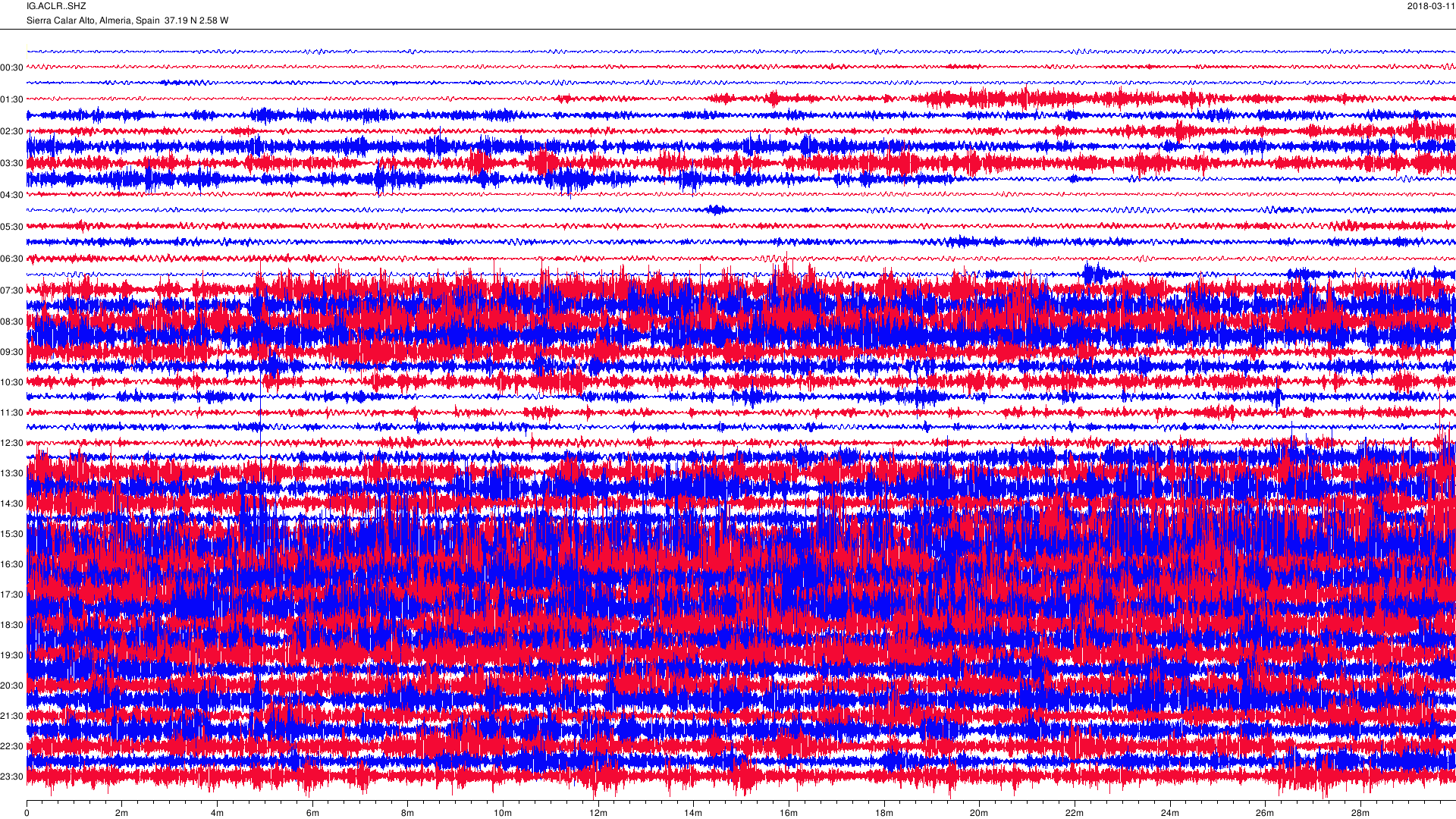Click the 13:30 time label
This screenshot has width=1456, height=819.
click(x=11, y=473)
